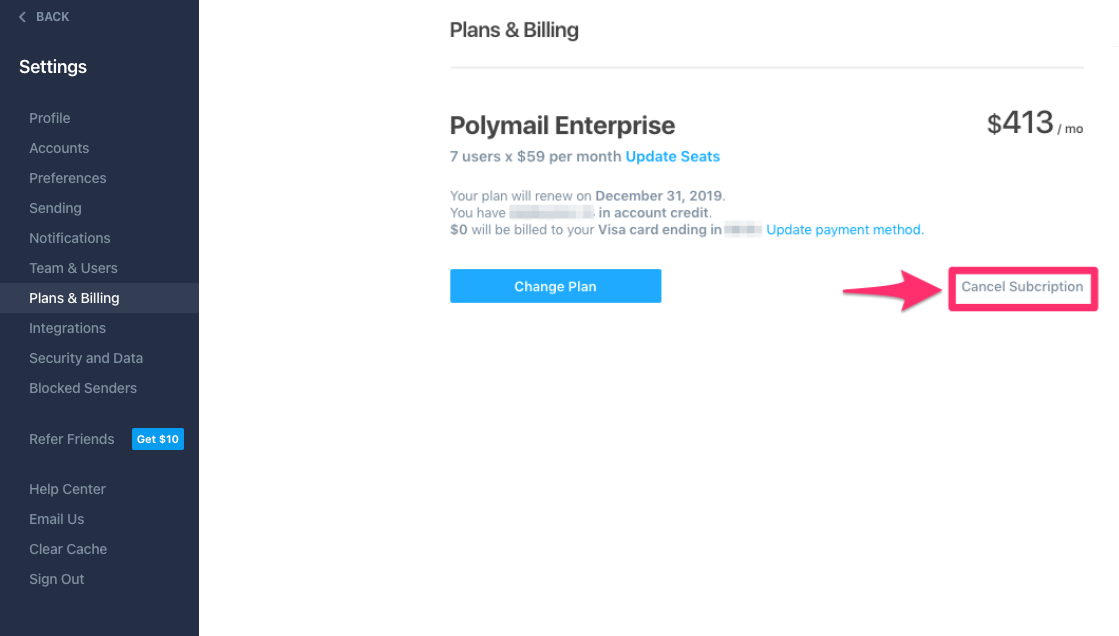Click the Back chevron arrow icon
The image size is (1119, 636).
(22, 17)
